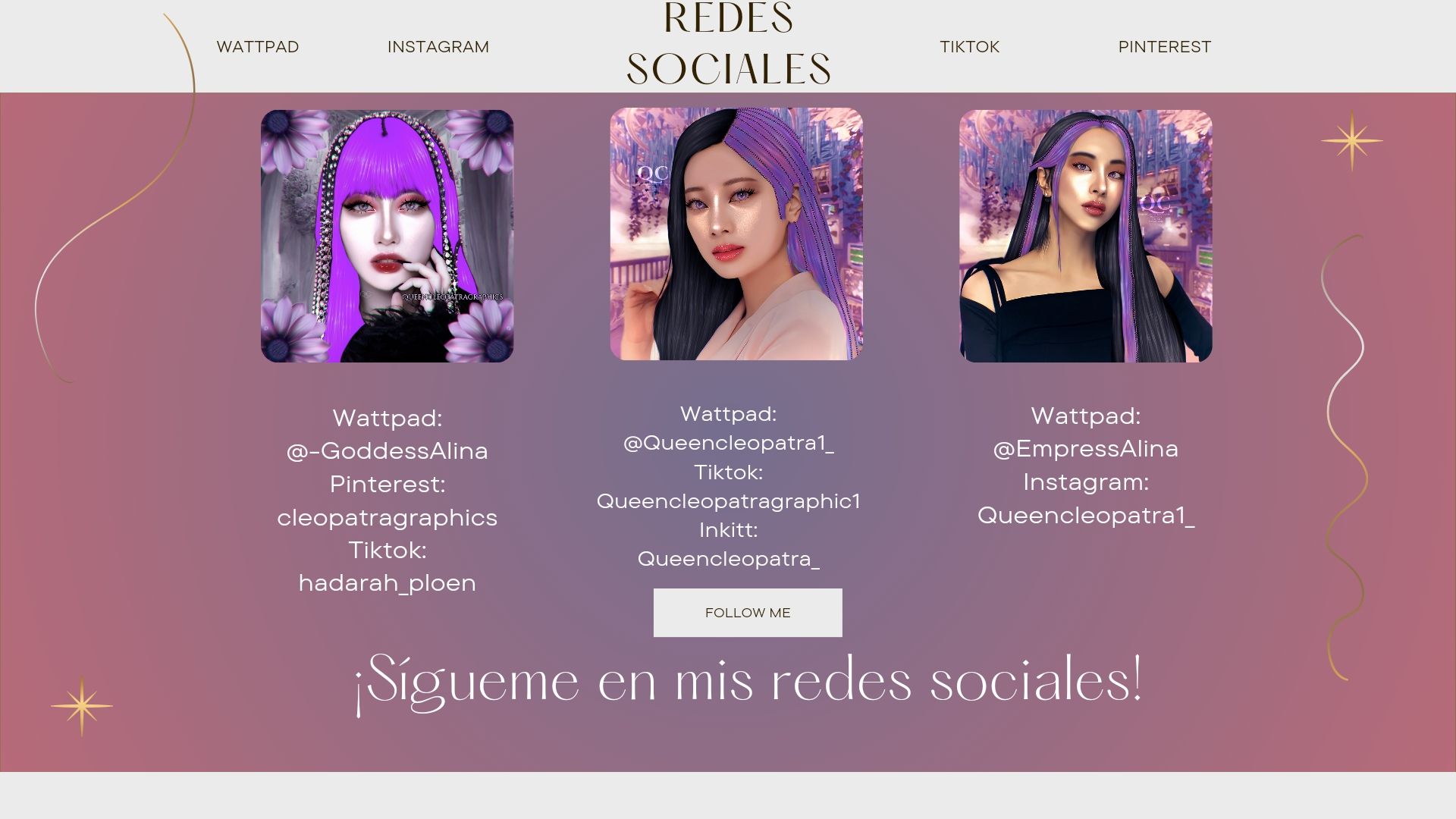Click the Queencleopatra1_ Instagram username
Image resolution: width=1456 pixels, height=819 pixels.
[x=1086, y=516]
